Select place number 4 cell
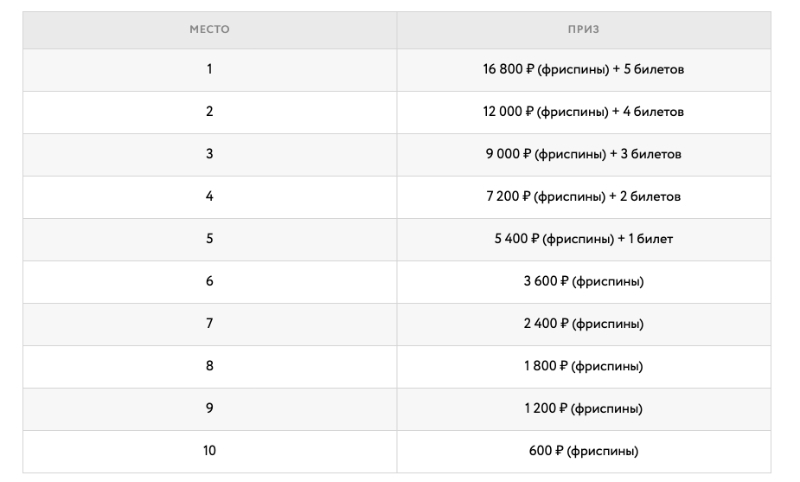Viewport: 800px width, 482px height. click(209, 197)
